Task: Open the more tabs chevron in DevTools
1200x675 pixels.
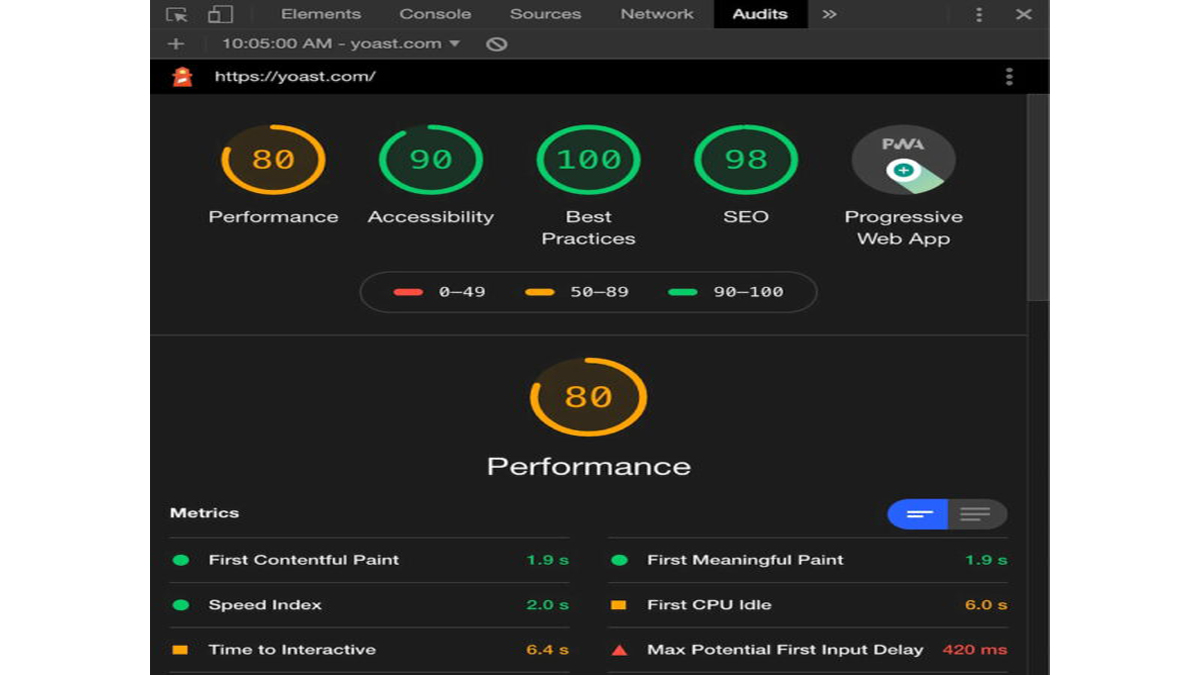Action: (x=829, y=14)
